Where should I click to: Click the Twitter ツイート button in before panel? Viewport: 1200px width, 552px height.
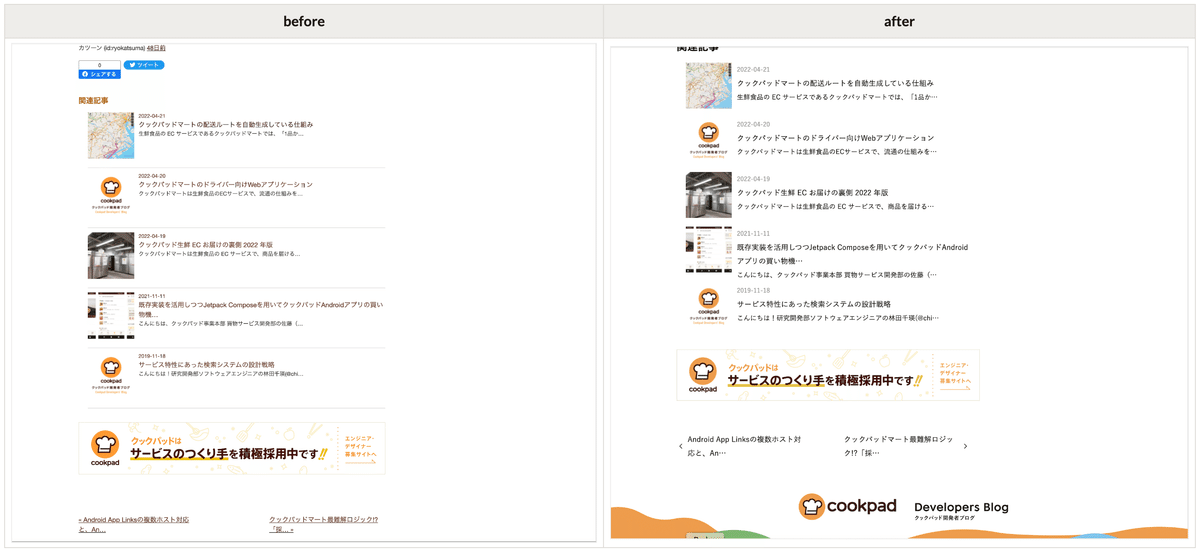click(x=144, y=65)
